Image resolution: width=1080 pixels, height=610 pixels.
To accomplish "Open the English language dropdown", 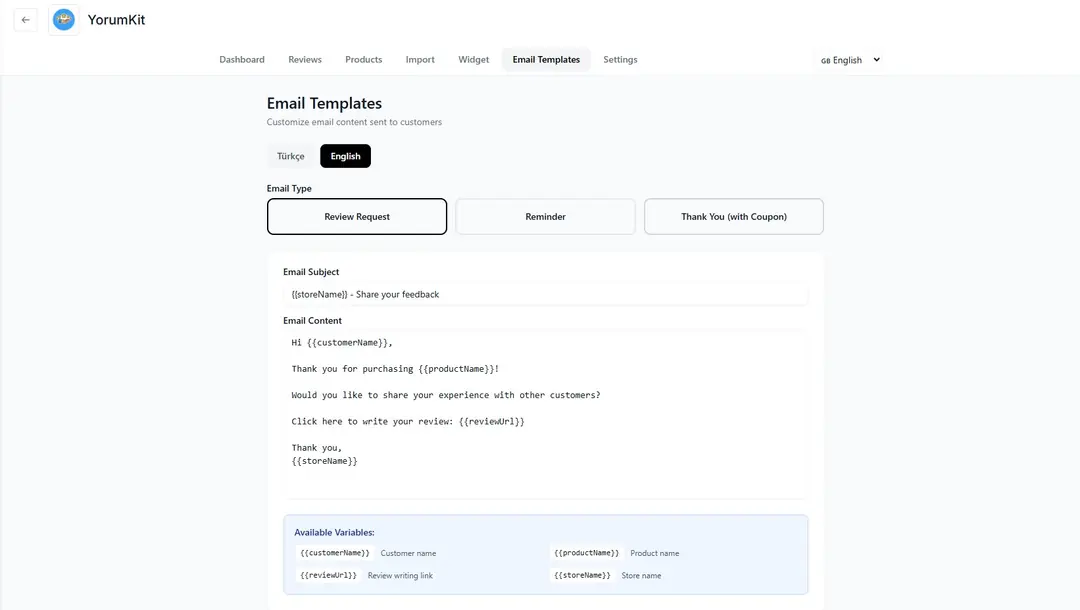I will pos(850,60).
